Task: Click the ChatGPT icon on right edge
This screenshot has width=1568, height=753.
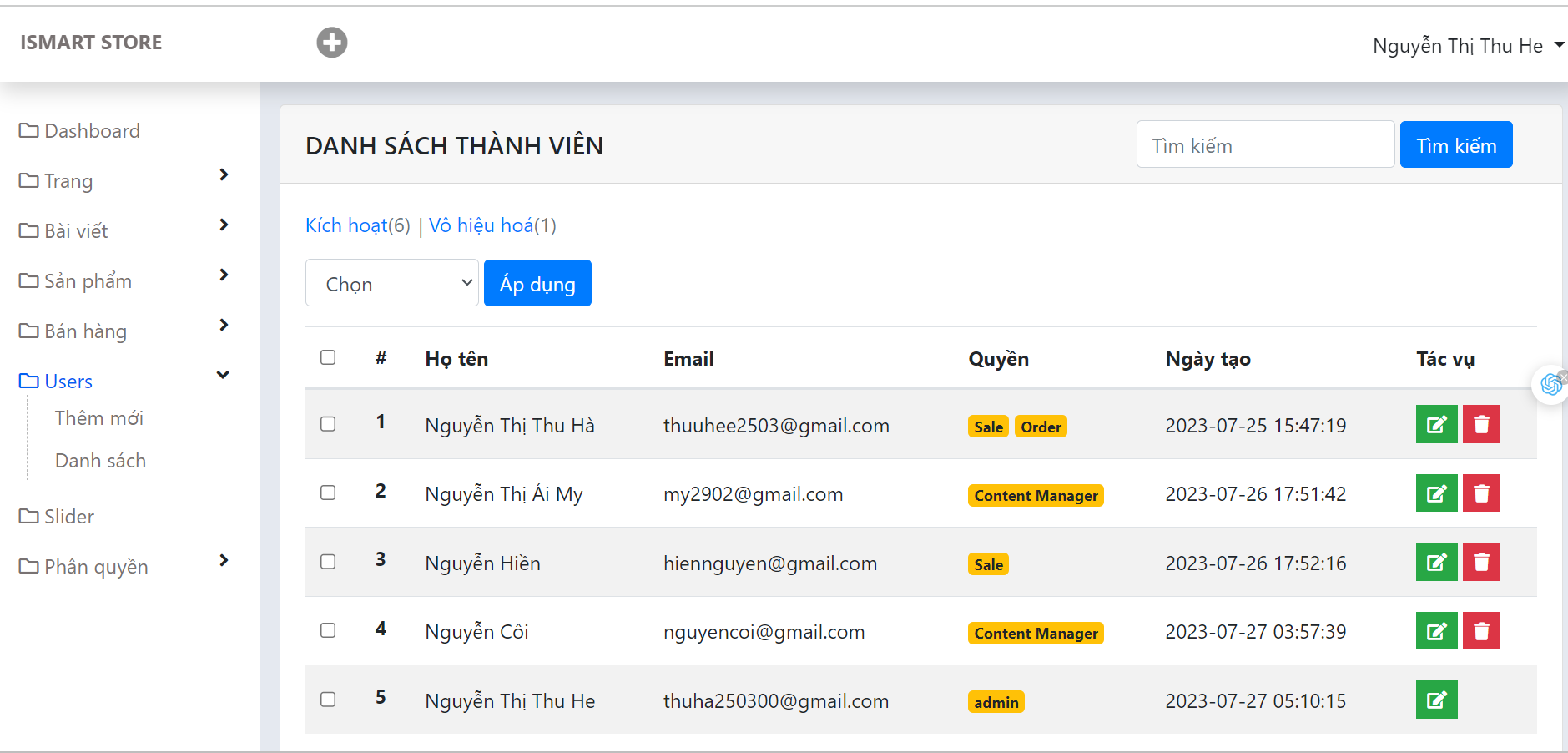Action: [1550, 384]
